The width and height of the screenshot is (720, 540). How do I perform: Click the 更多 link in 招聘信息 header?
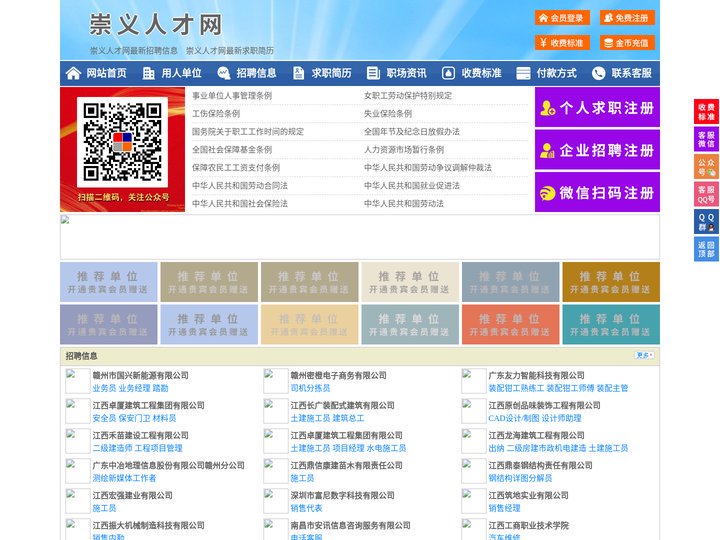(x=644, y=355)
